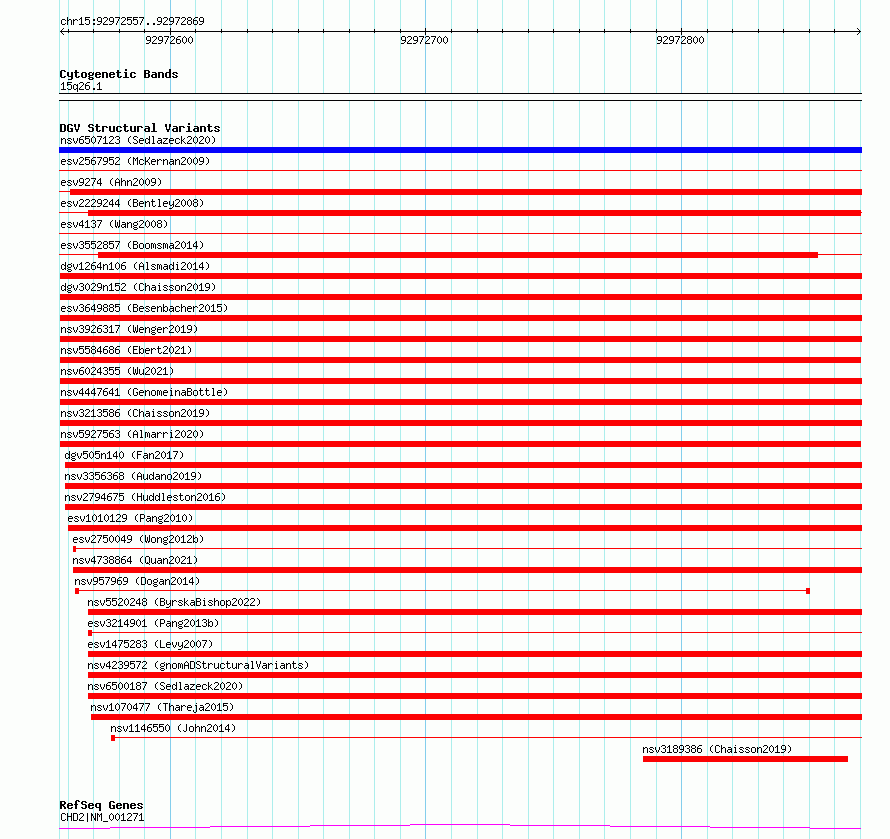Select nsv6500187 (Sedlazeck2020) label
Image resolution: width=890 pixels, height=839 pixels.
(165, 686)
